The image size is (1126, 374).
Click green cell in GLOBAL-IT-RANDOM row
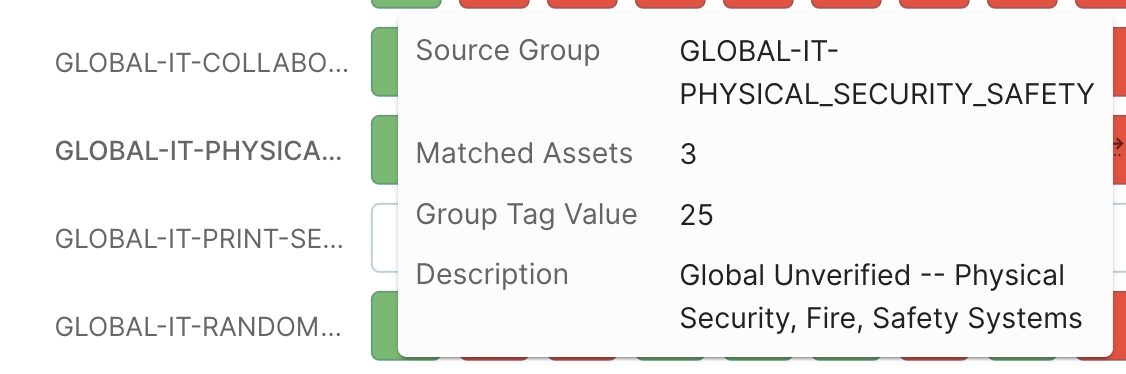385,325
